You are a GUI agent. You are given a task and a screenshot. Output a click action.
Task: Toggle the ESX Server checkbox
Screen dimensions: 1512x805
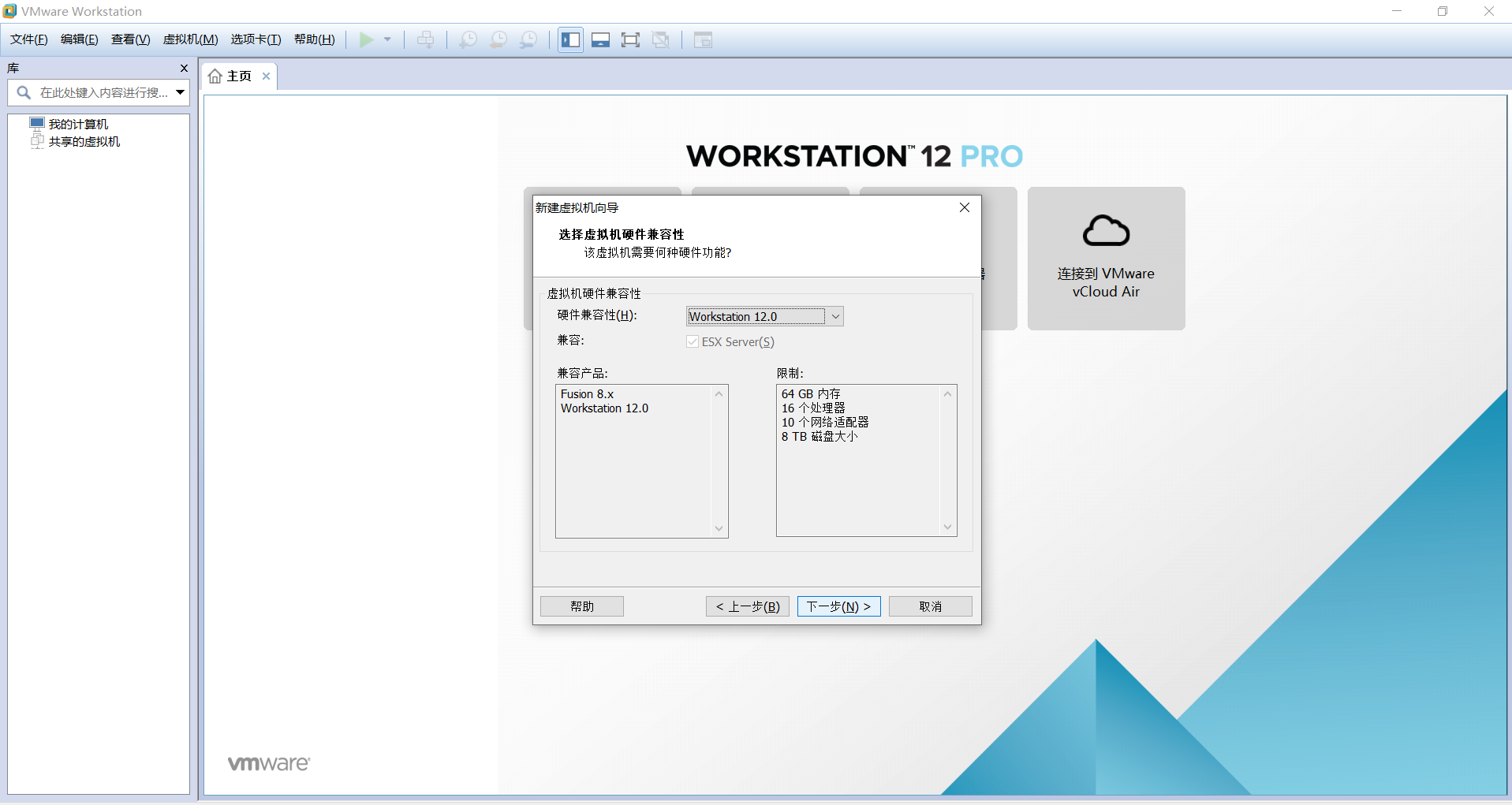click(693, 341)
